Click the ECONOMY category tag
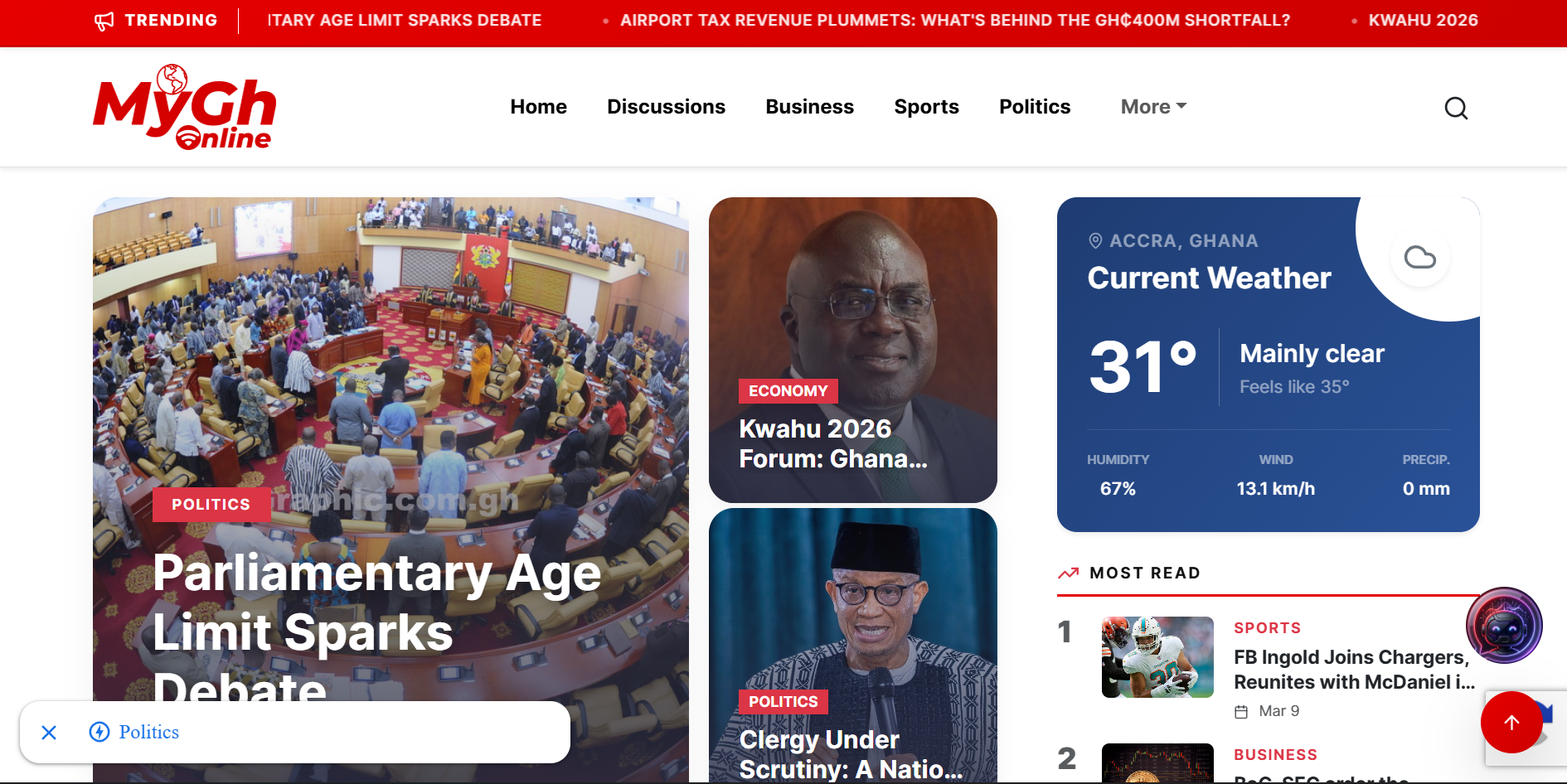Image resolution: width=1567 pixels, height=784 pixels. tap(788, 391)
